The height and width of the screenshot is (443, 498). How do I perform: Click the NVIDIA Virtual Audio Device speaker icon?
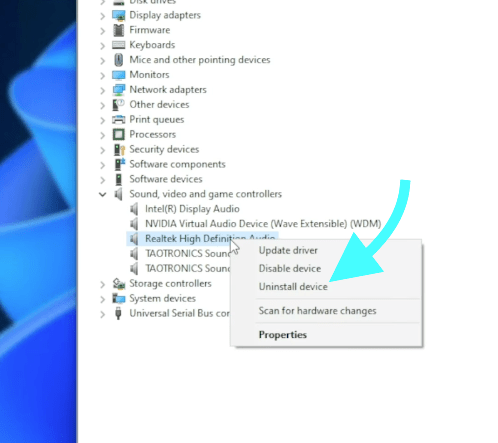click(x=134, y=224)
